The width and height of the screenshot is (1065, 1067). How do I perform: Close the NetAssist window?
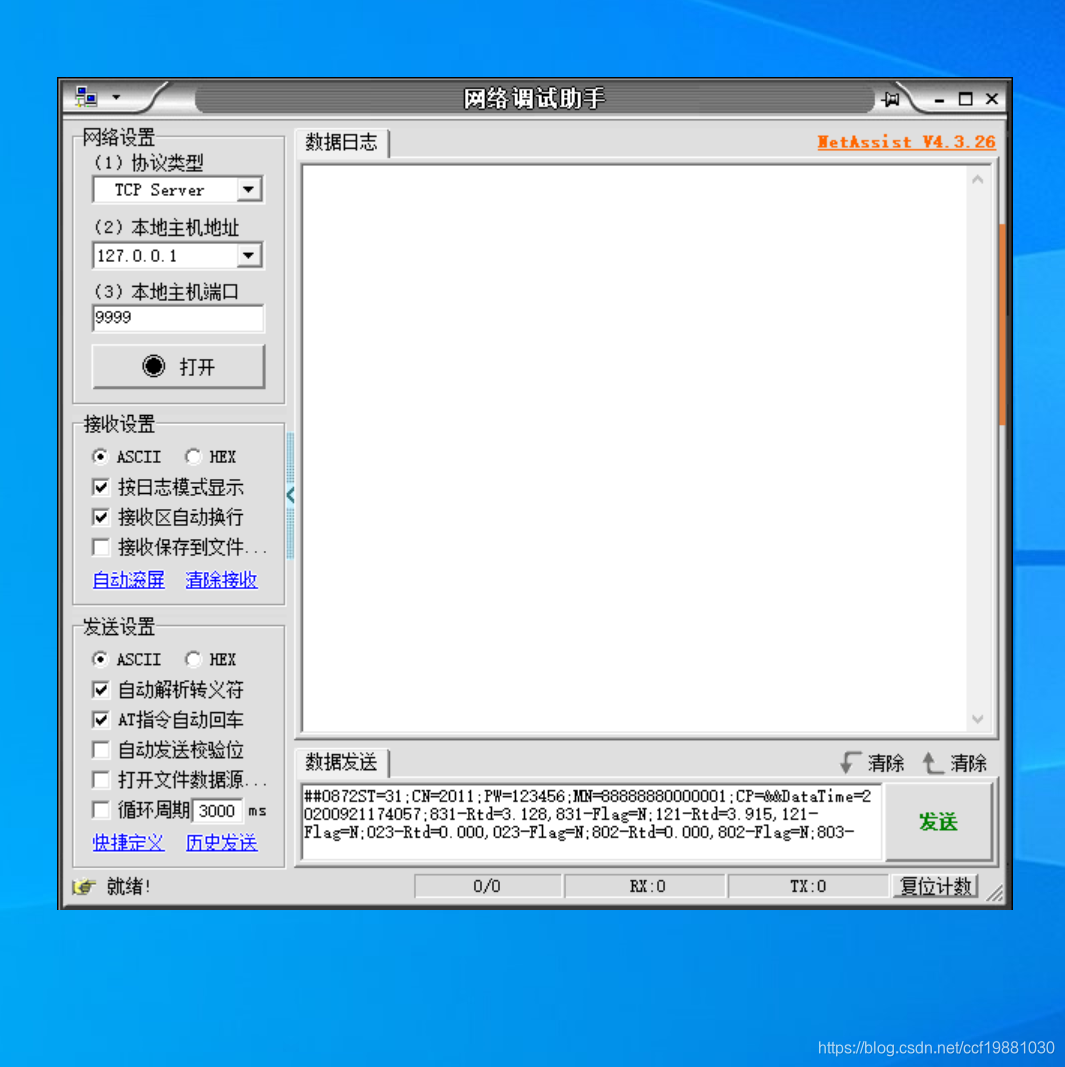(x=992, y=99)
